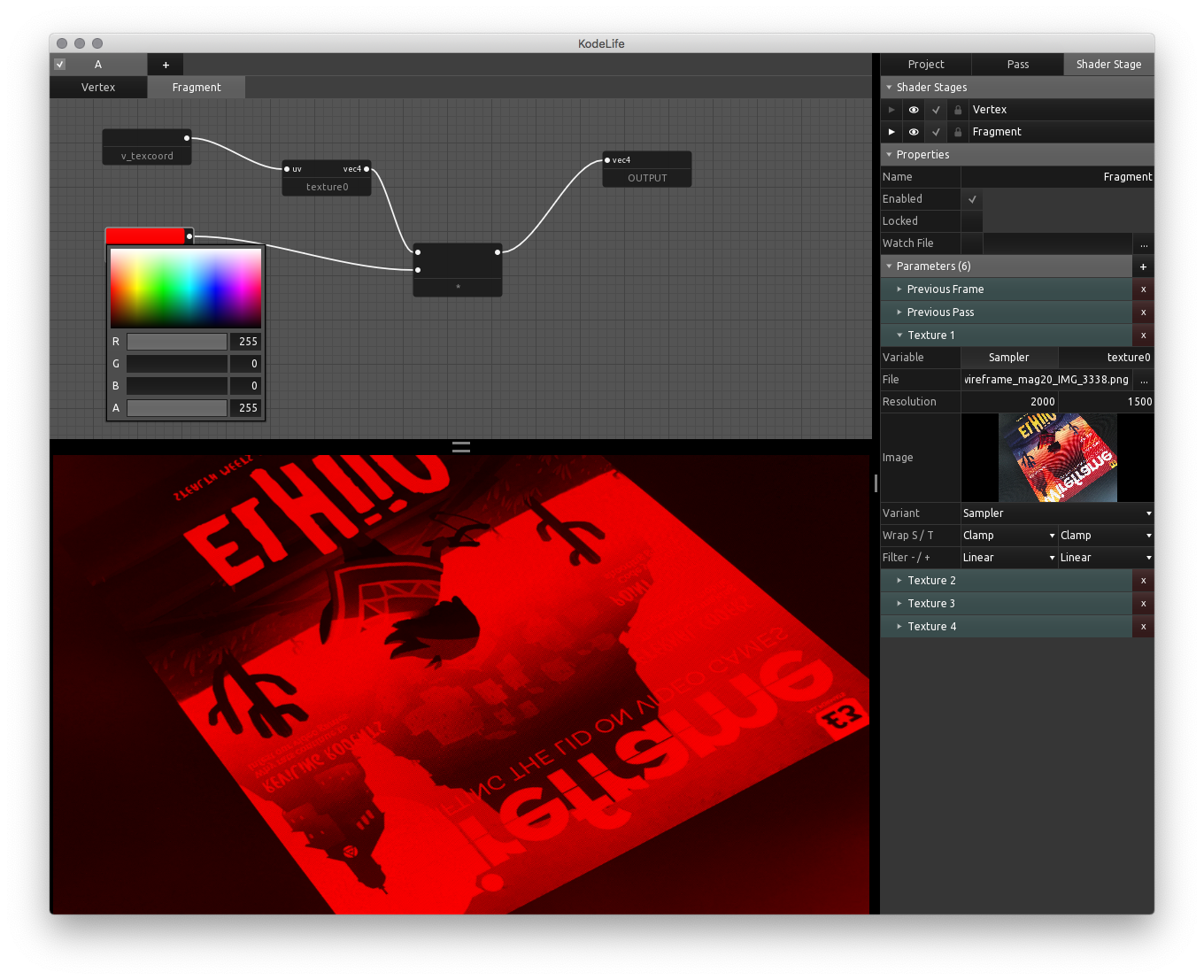The image size is (1204, 980).
Task: Open the Wrap S Clamp dropdown
Action: pos(1009,536)
